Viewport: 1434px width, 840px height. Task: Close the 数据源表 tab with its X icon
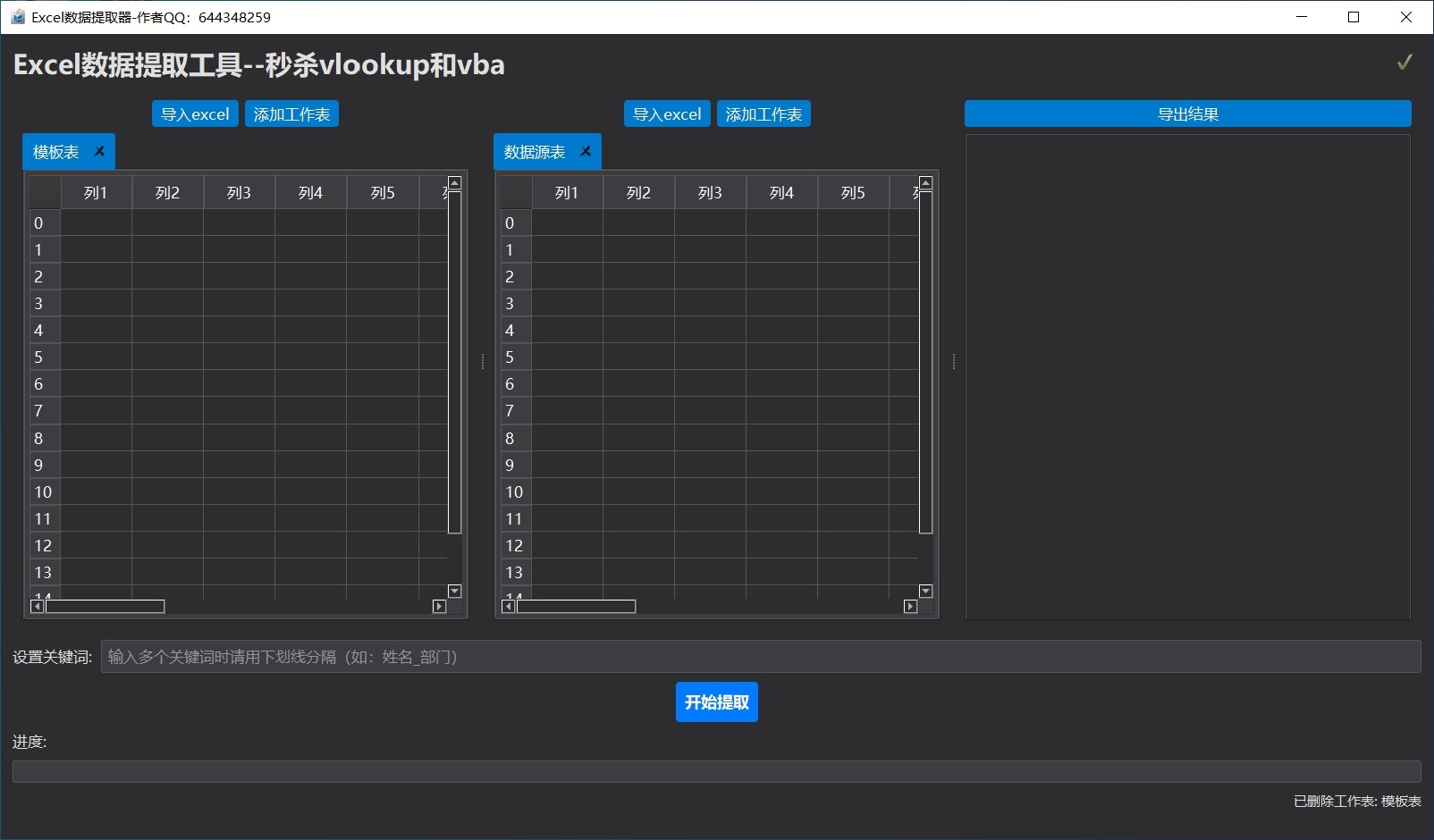pos(586,151)
